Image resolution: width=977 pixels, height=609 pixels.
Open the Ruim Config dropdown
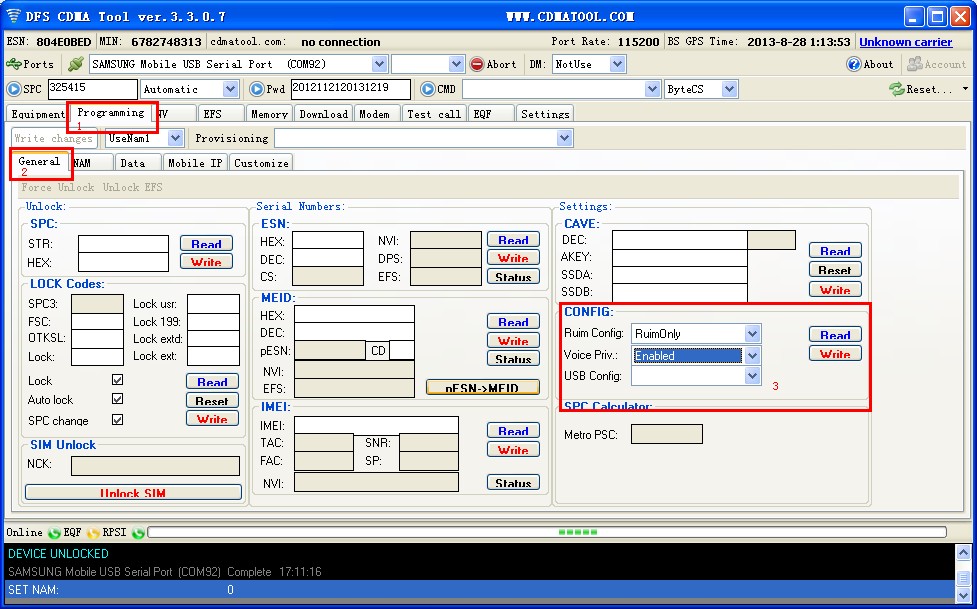752,333
